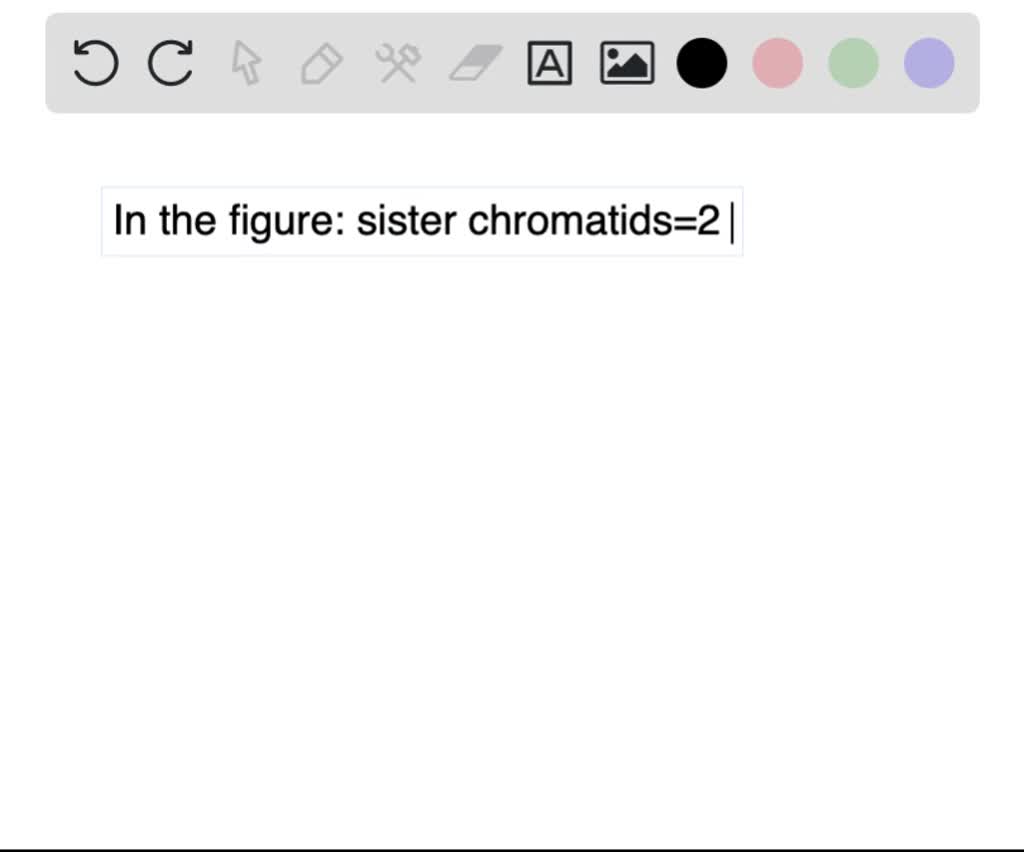This screenshot has height=852, width=1024.
Task: Pick the pink color swatch
Action: click(777, 63)
